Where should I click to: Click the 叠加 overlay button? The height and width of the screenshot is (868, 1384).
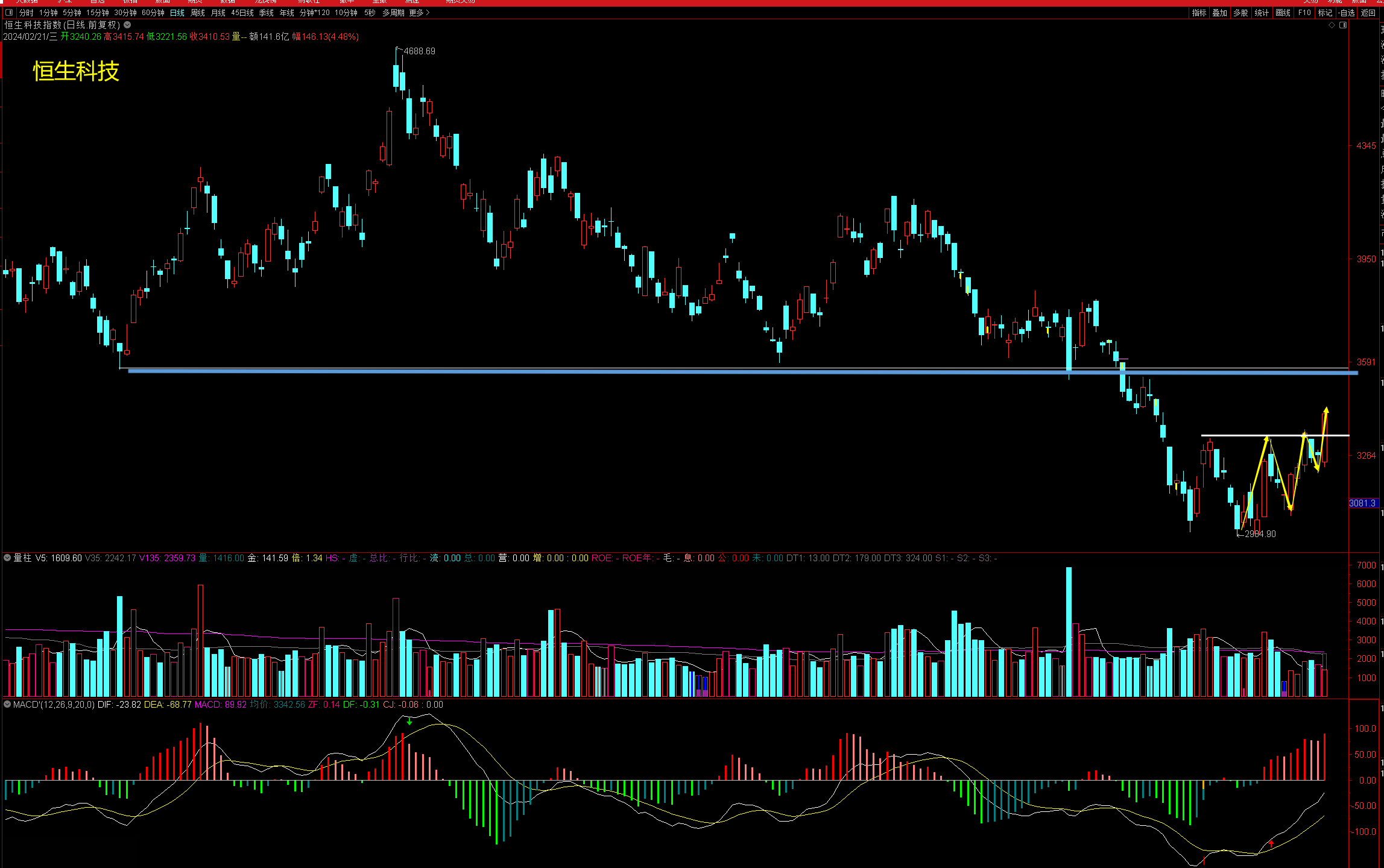point(1220,13)
